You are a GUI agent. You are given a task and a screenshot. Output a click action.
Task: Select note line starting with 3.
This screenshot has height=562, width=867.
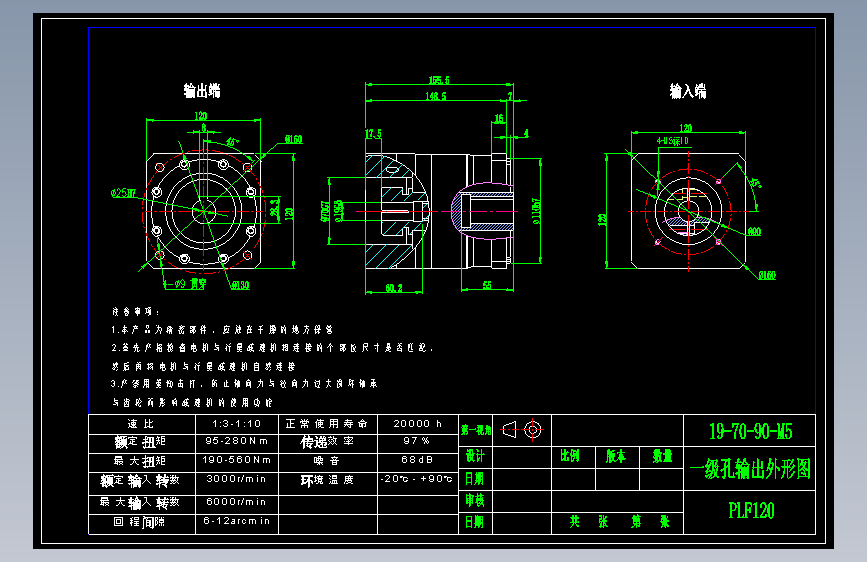pos(244,384)
